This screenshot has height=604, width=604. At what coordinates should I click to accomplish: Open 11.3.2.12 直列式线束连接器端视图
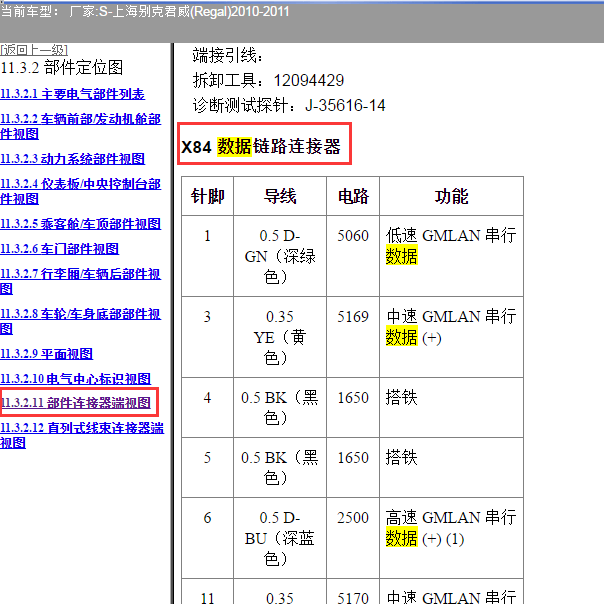coord(82,435)
